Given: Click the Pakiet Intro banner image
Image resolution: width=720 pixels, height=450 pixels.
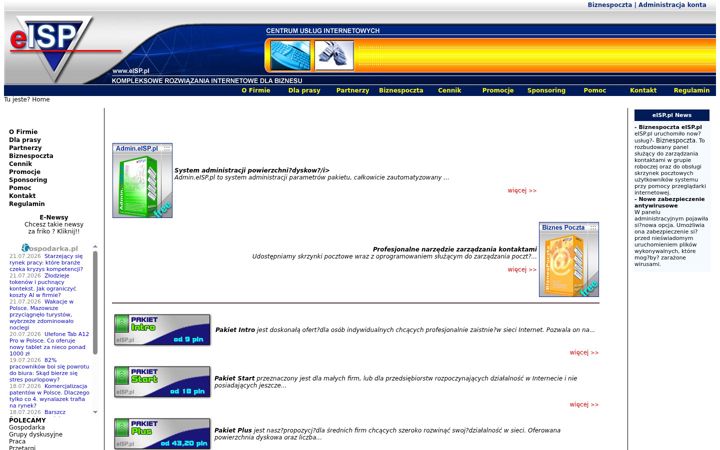Looking at the screenshot, I should click(x=163, y=330).
